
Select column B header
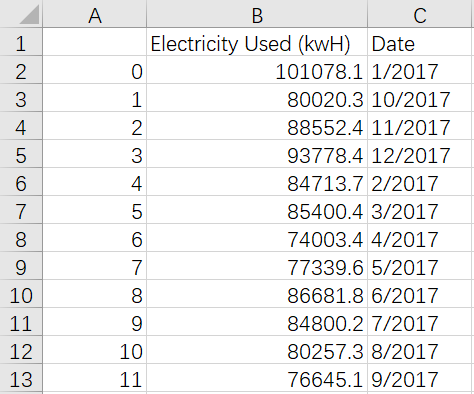257,13
